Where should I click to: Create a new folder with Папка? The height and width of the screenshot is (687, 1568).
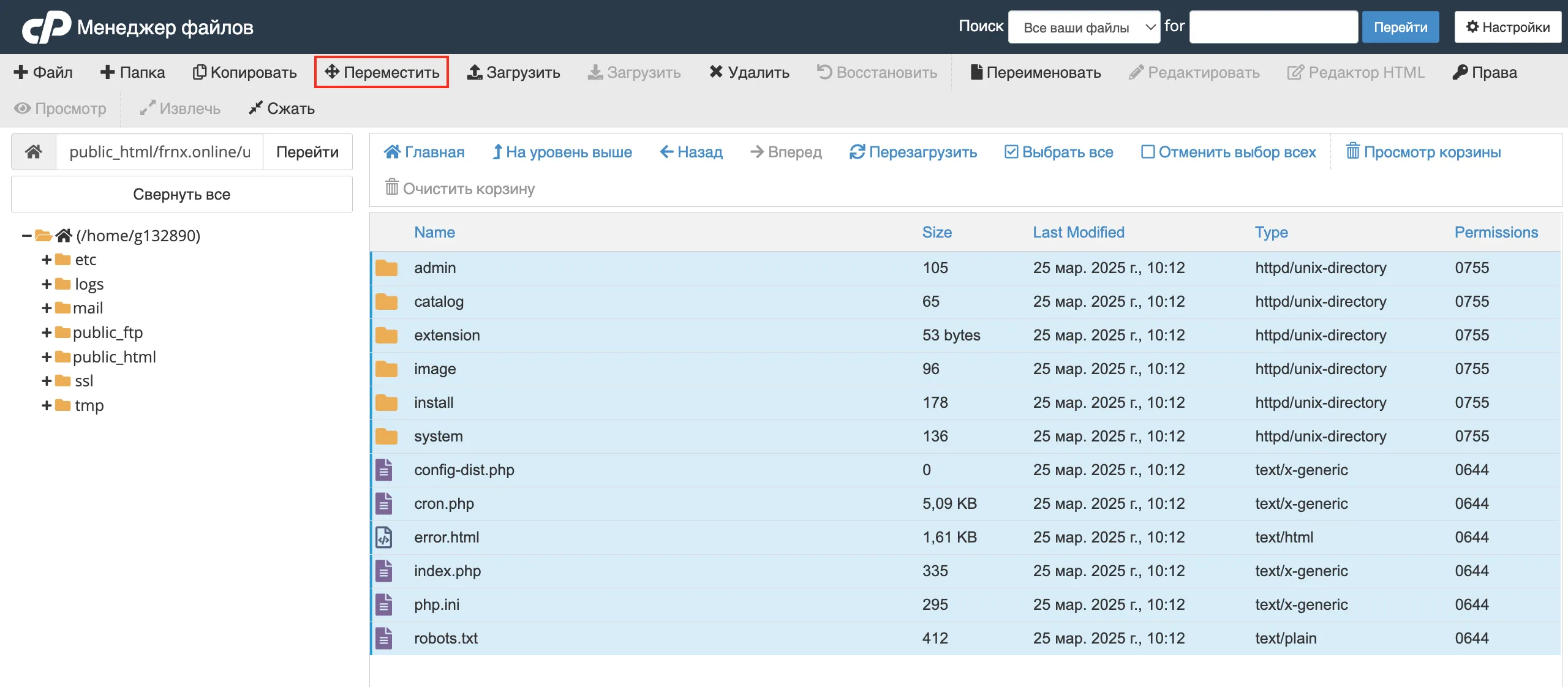pos(133,72)
